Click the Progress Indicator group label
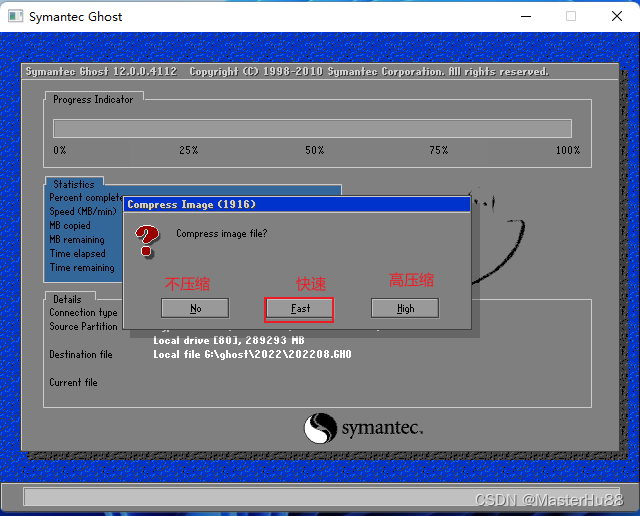 (93, 100)
